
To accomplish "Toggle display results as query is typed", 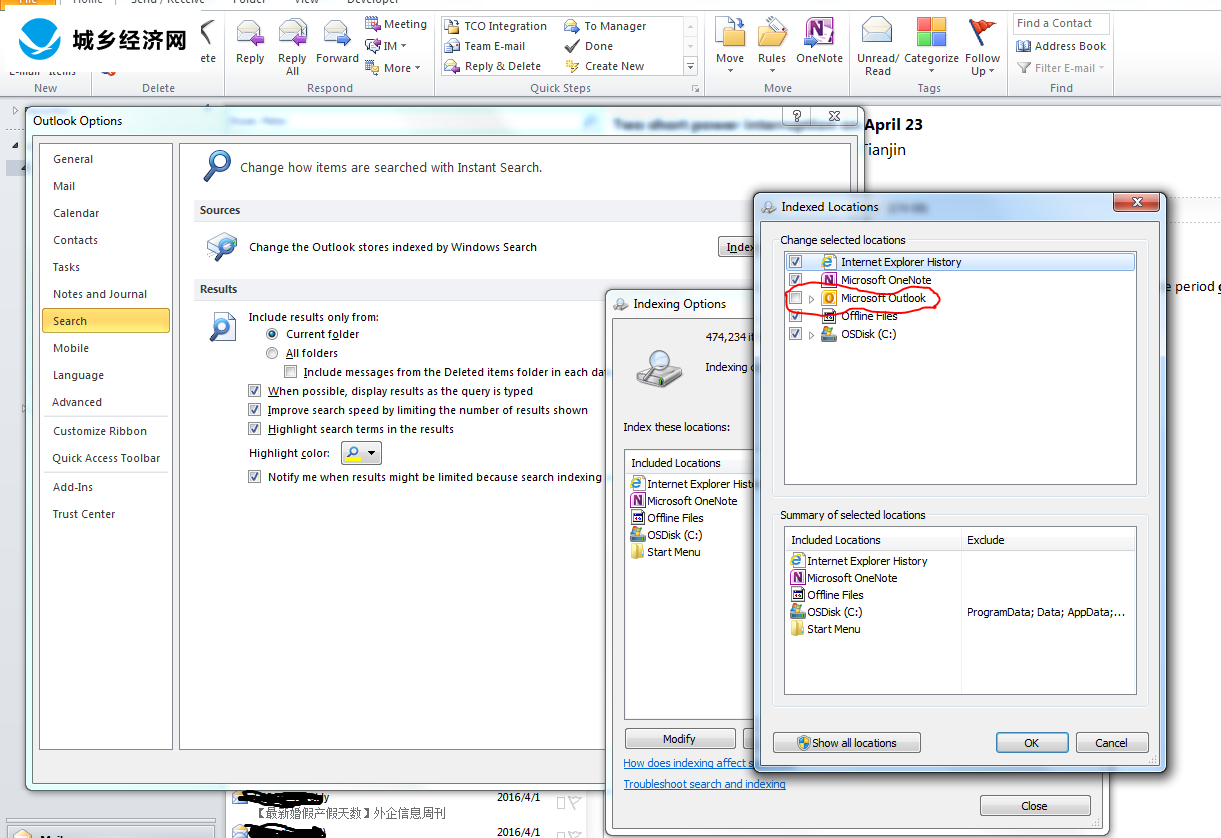I will coord(254,391).
